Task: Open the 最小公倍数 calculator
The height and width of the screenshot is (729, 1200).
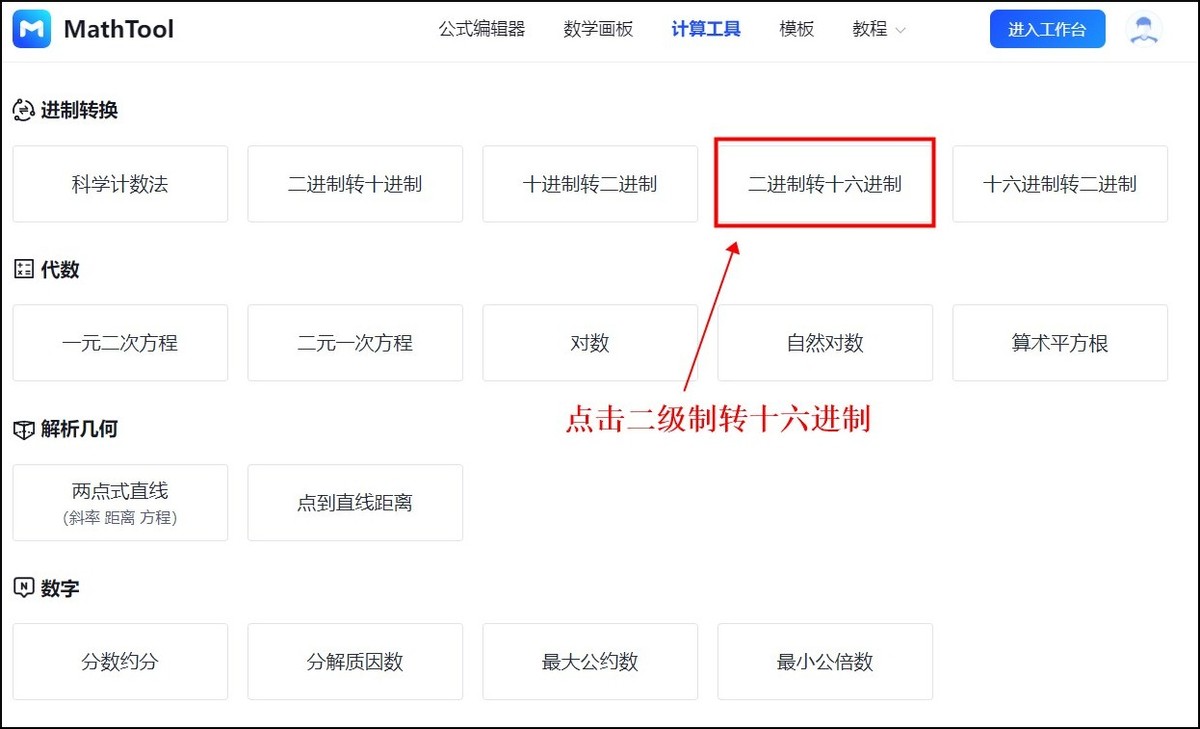Action: click(x=825, y=662)
